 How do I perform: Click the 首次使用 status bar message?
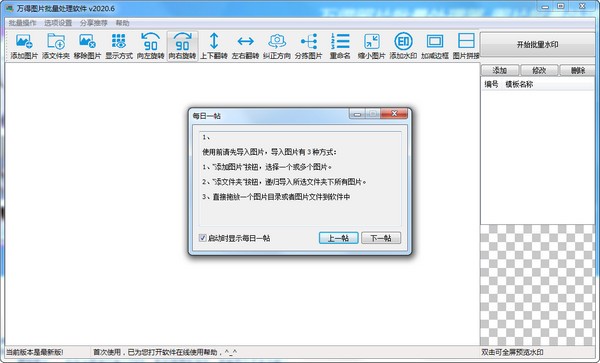165,352
